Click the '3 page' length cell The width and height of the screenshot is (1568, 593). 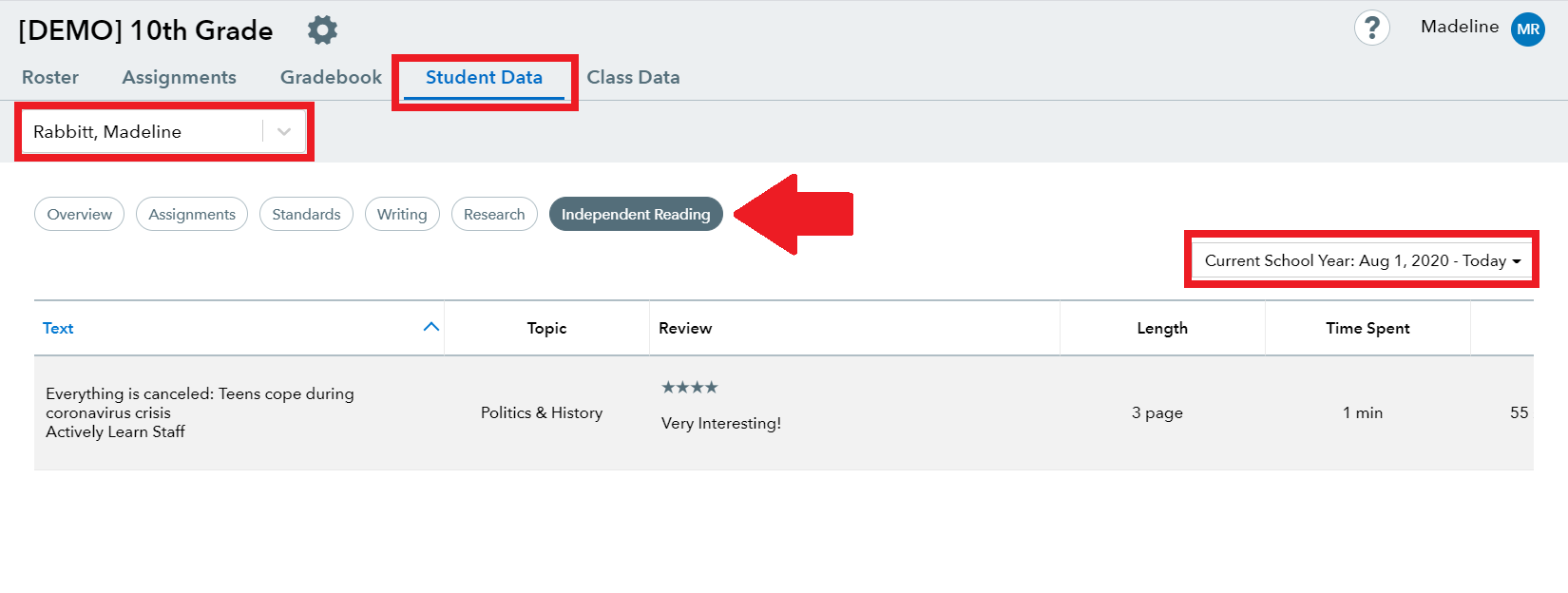1157,412
